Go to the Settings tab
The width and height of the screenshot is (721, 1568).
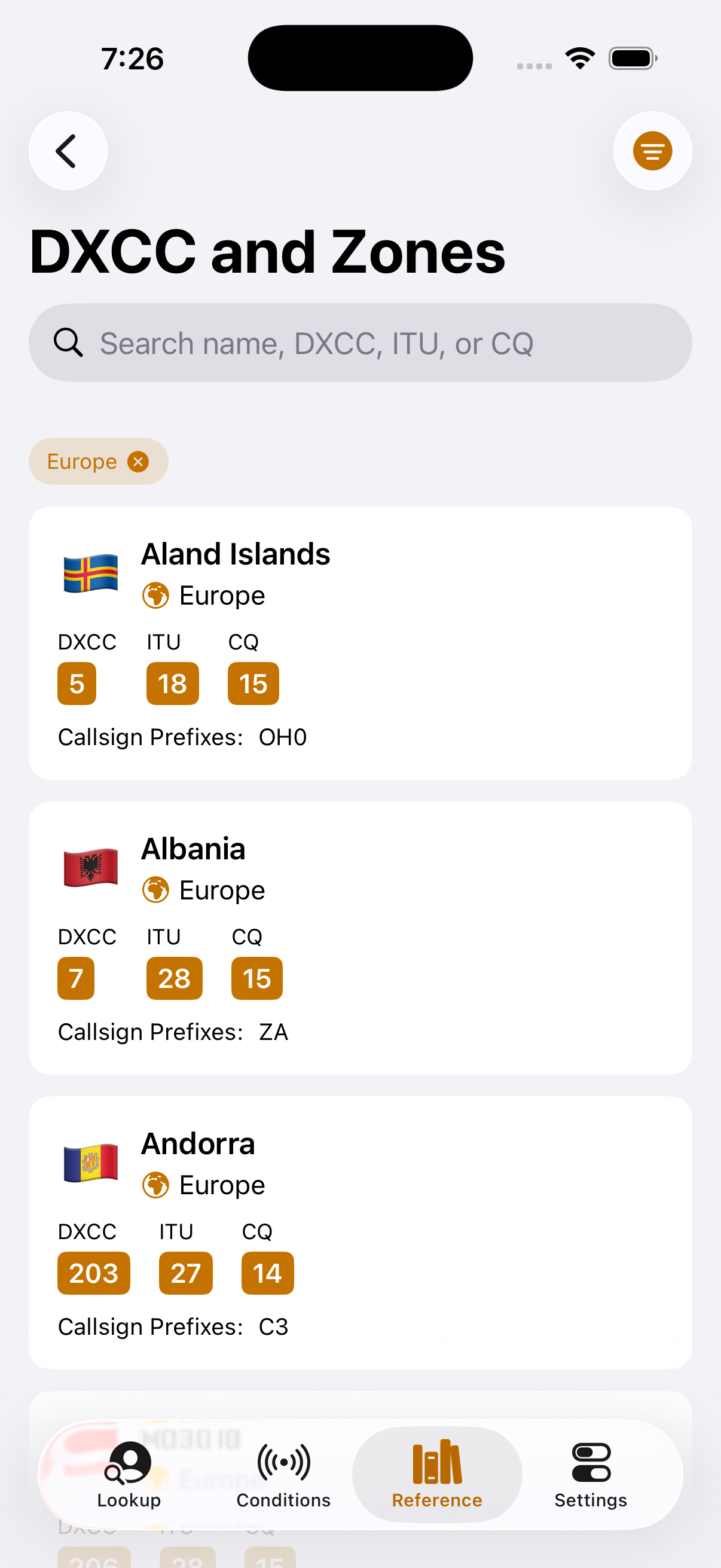(590, 1474)
